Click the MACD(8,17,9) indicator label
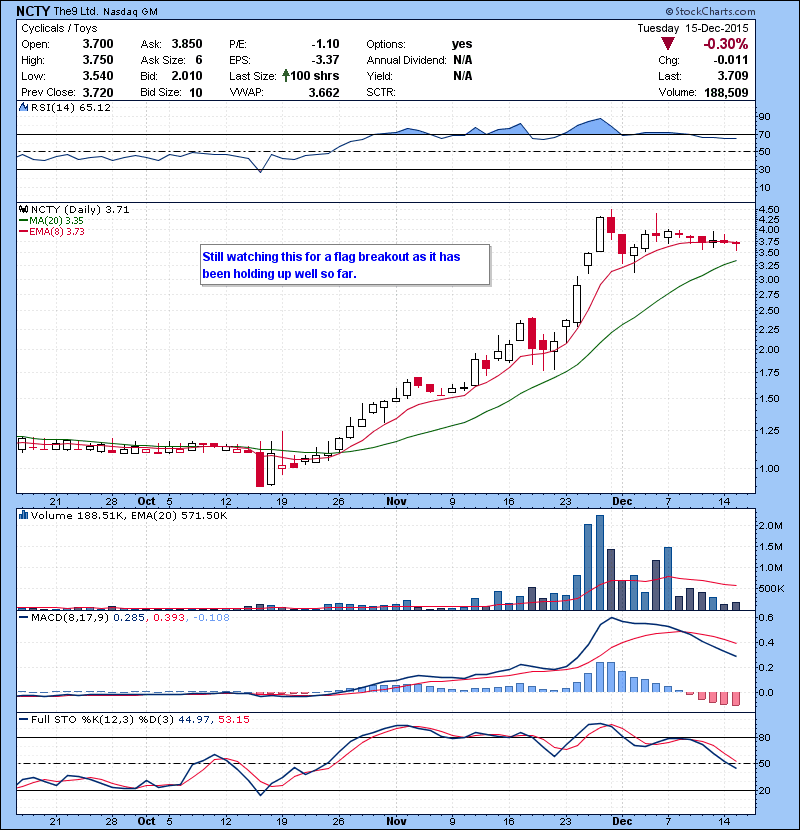Image resolution: width=800 pixels, height=830 pixels. click(x=70, y=617)
